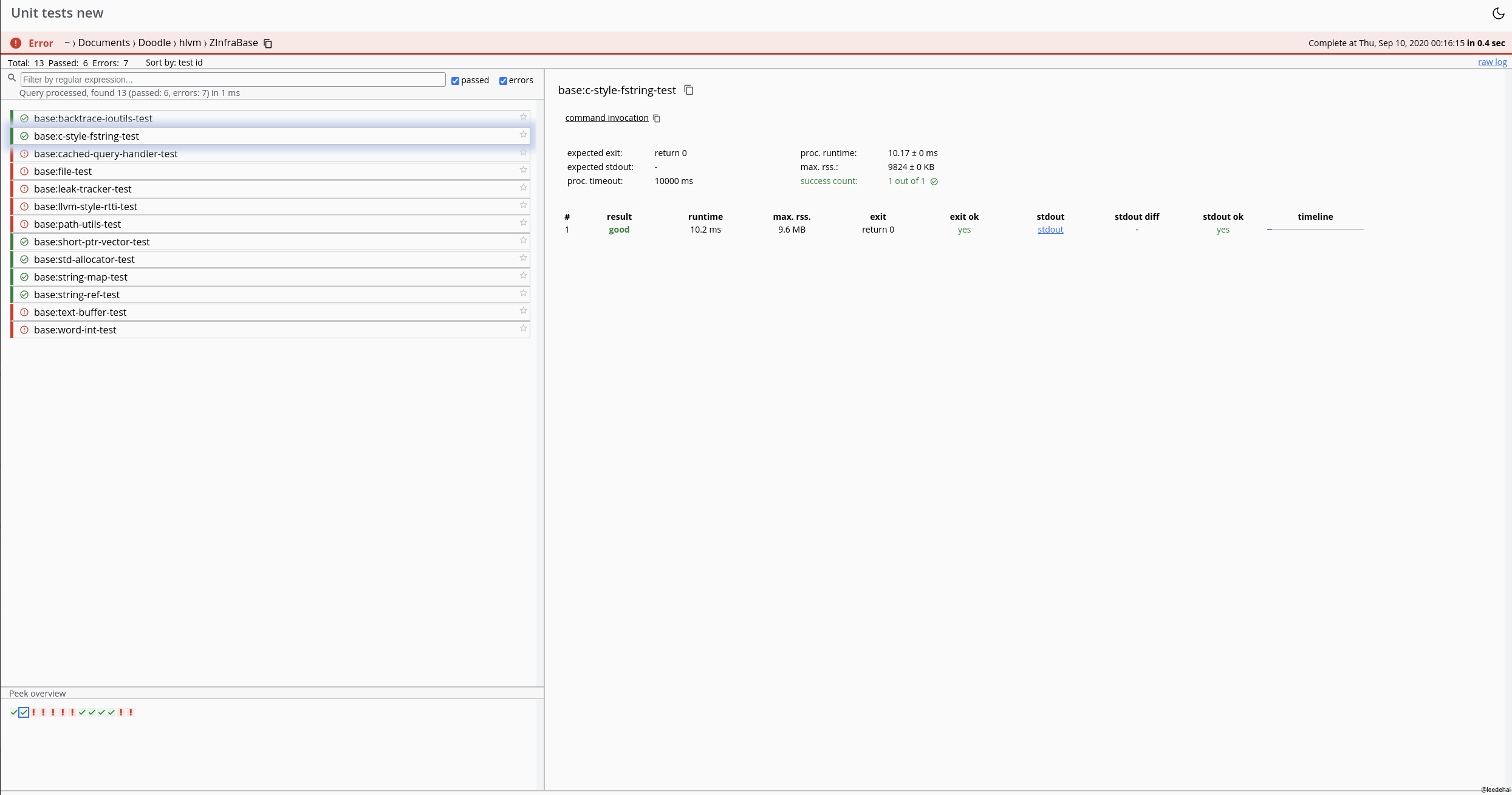Select base:cached-query-handler-test

click(271, 154)
